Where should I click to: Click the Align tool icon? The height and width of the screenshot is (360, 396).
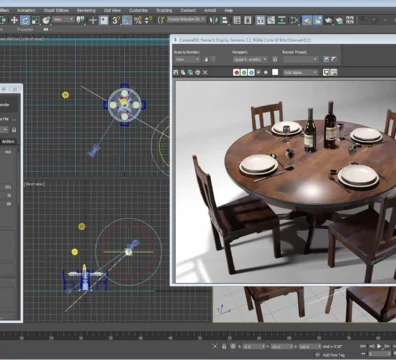pos(225,20)
